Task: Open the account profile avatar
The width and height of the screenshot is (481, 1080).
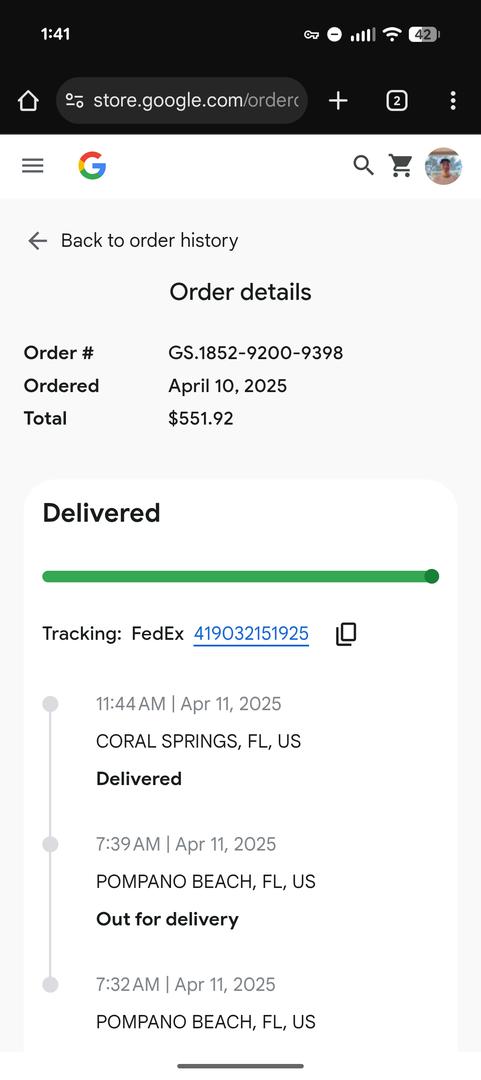Action: click(443, 166)
